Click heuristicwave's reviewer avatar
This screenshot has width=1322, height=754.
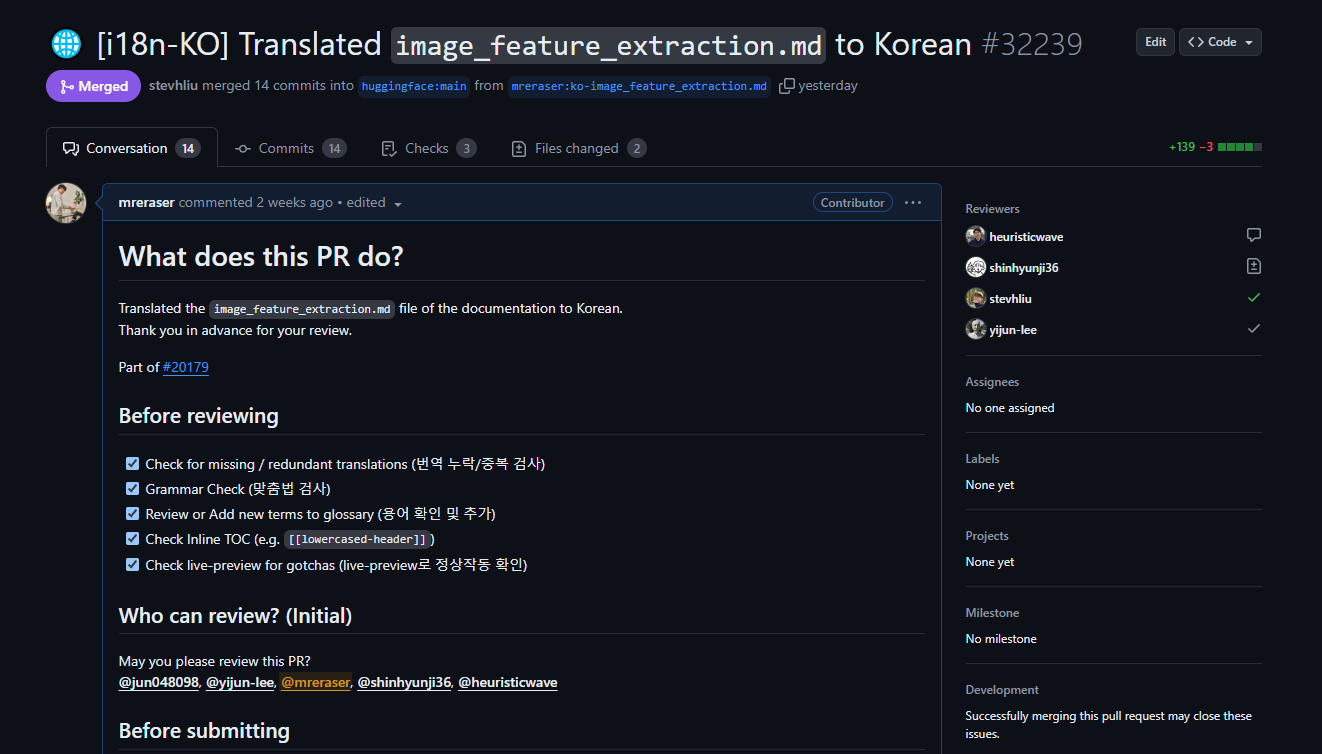click(x=976, y=236)
